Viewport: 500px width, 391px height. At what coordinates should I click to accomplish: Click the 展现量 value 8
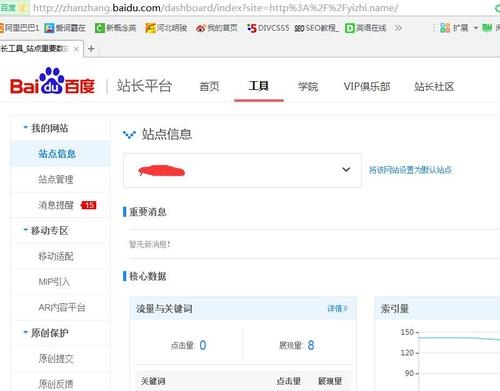(311, 345)
